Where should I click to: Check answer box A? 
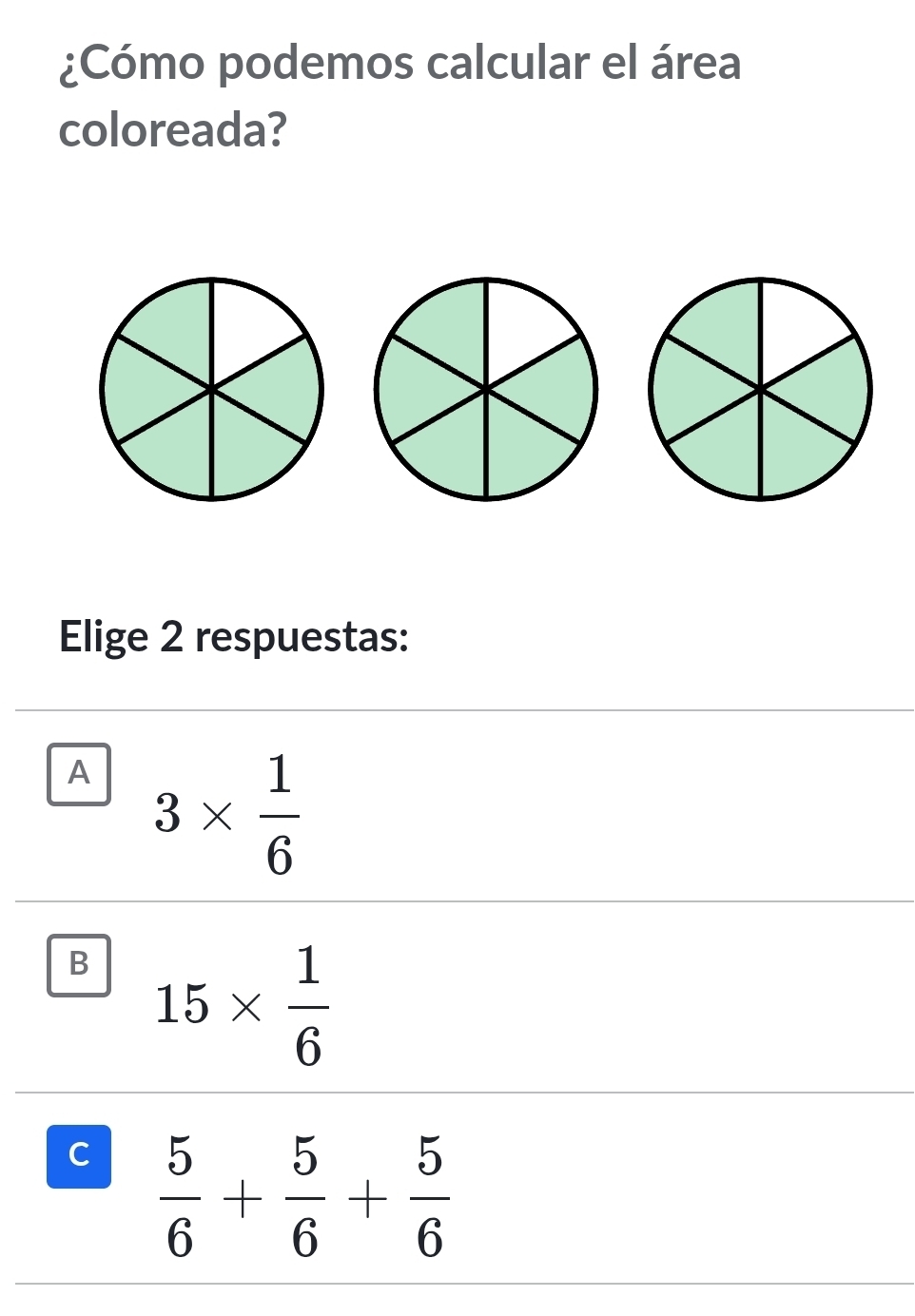coord(79,774)
